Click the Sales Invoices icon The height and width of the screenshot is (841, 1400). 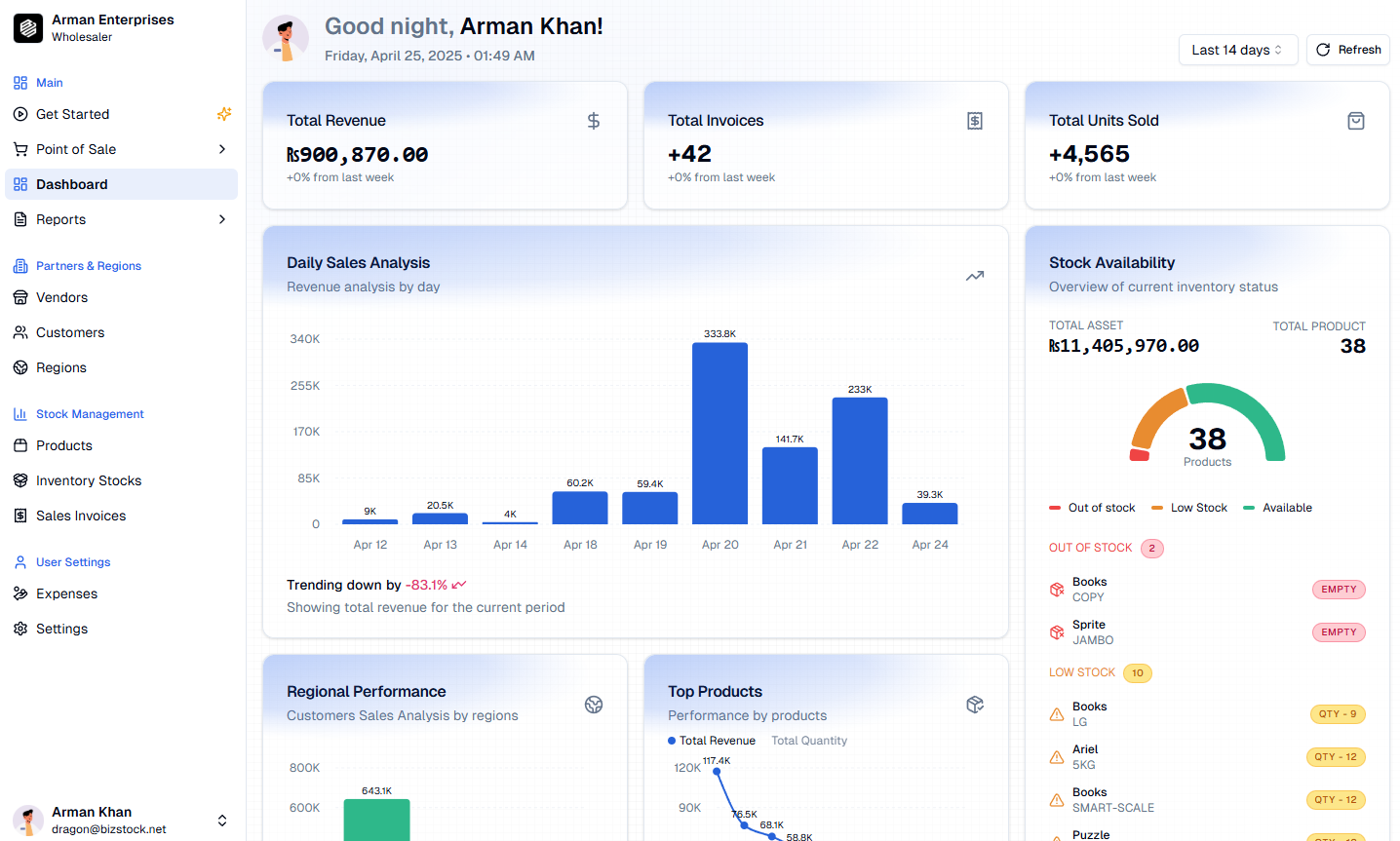tap(20, 516)
